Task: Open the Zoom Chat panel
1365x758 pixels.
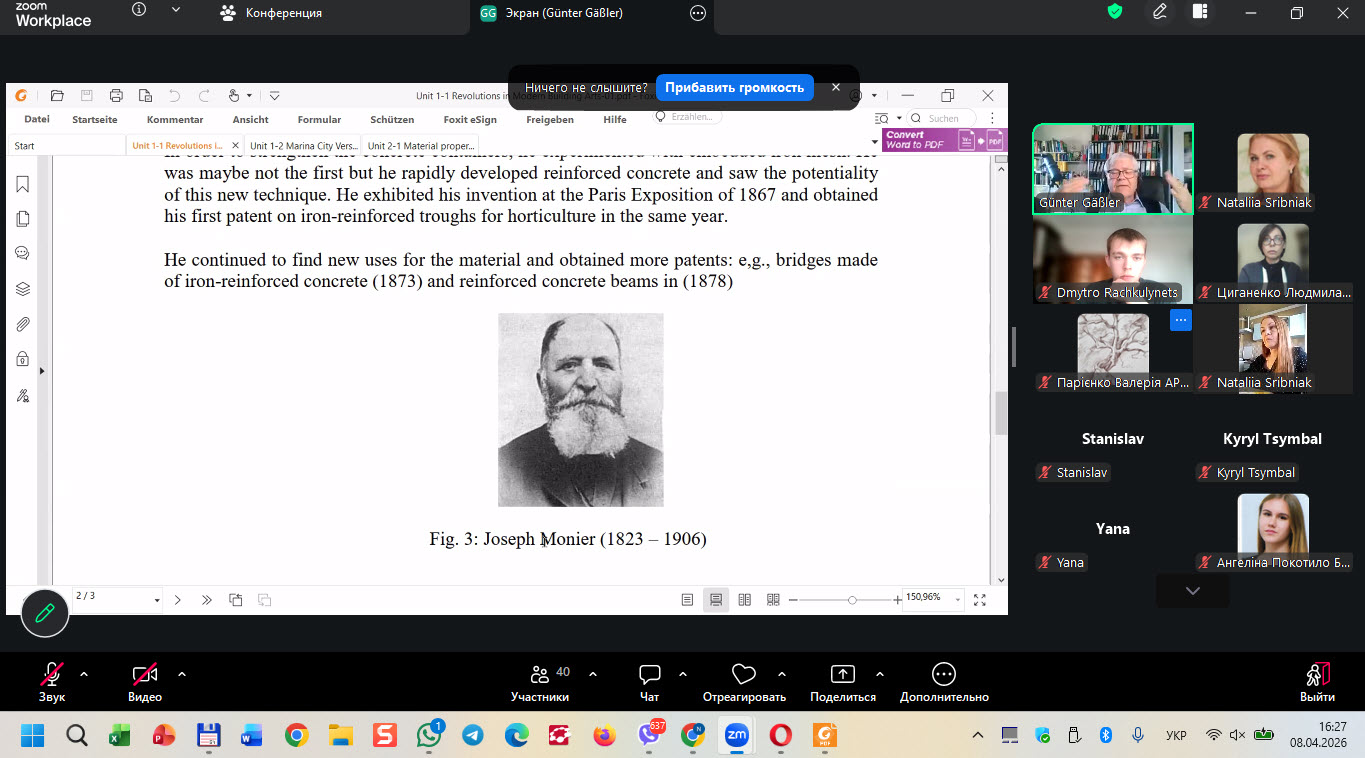Action: point(650,682)
